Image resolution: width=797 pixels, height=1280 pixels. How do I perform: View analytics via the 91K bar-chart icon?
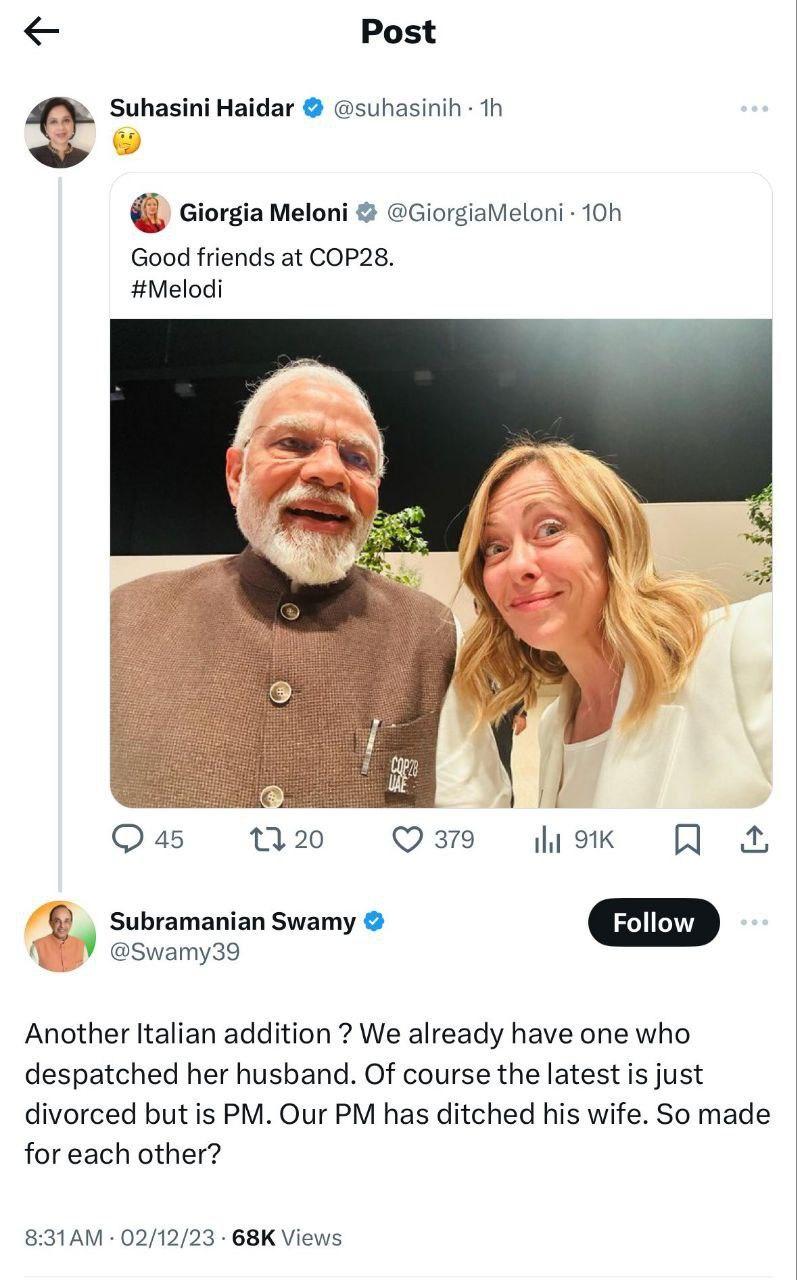coord(547,840)
